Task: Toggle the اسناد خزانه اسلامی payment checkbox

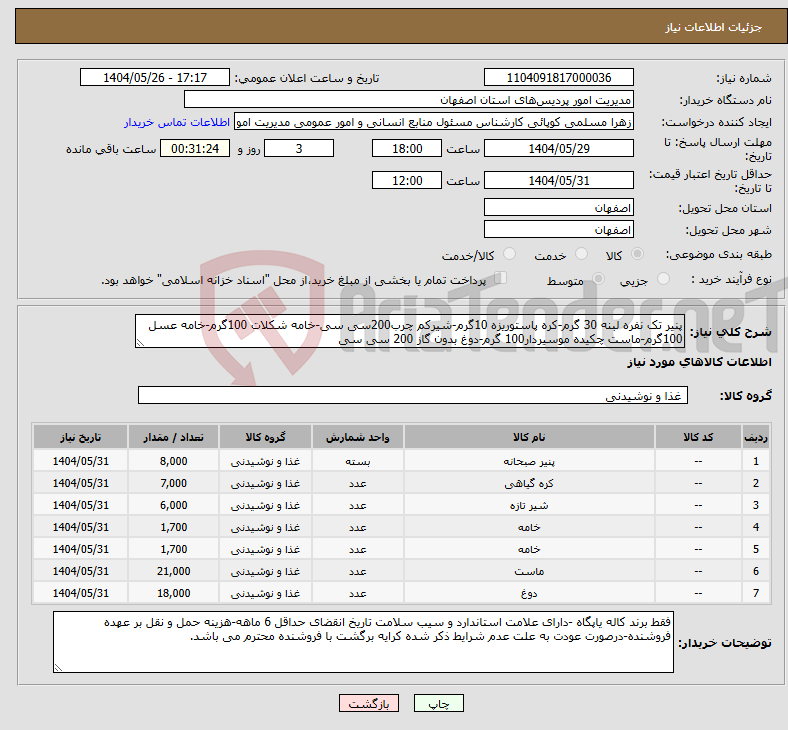Action: click(501, 278)
